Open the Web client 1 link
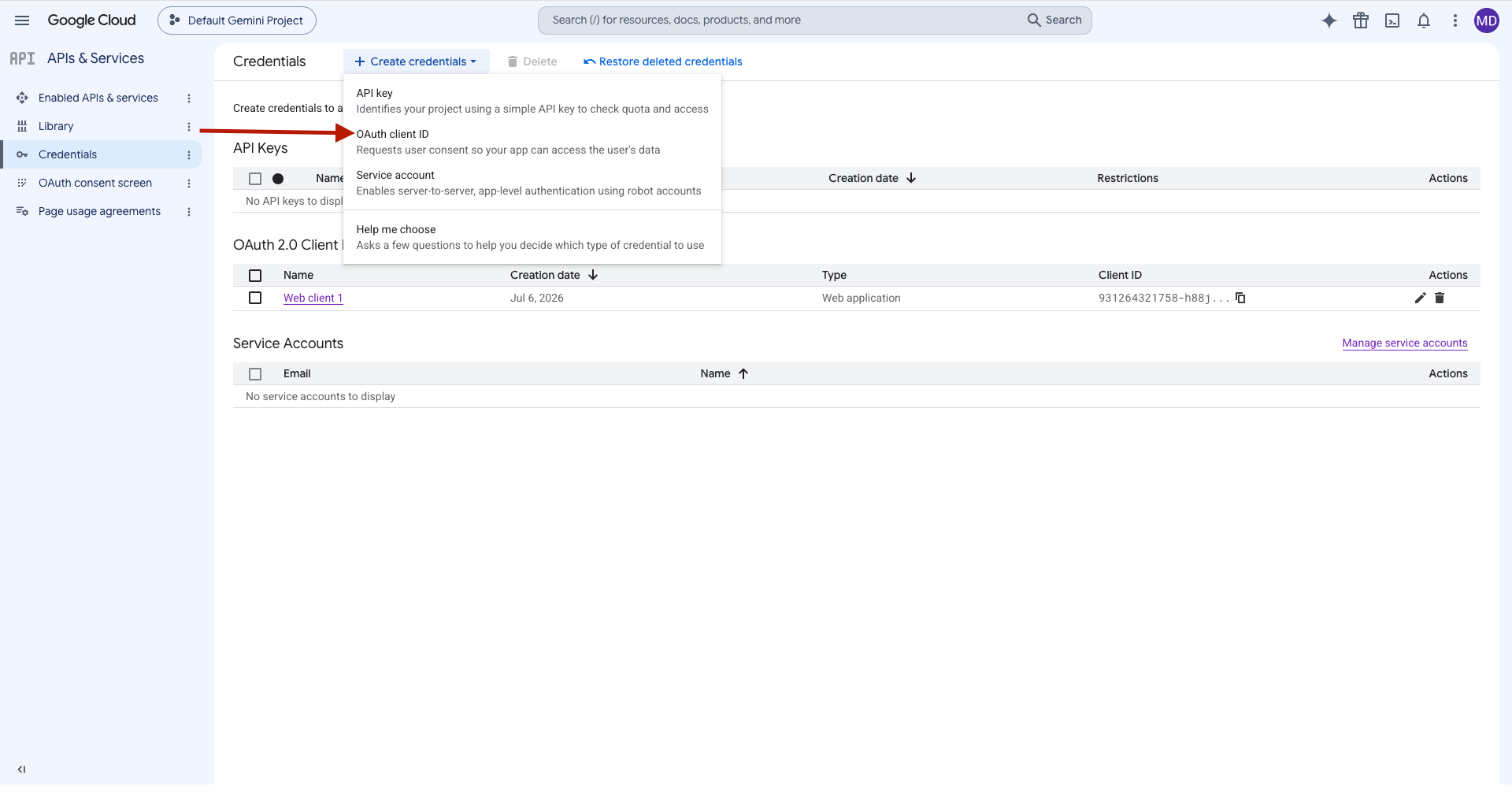The image size is (1512, 805). point(313,298)
